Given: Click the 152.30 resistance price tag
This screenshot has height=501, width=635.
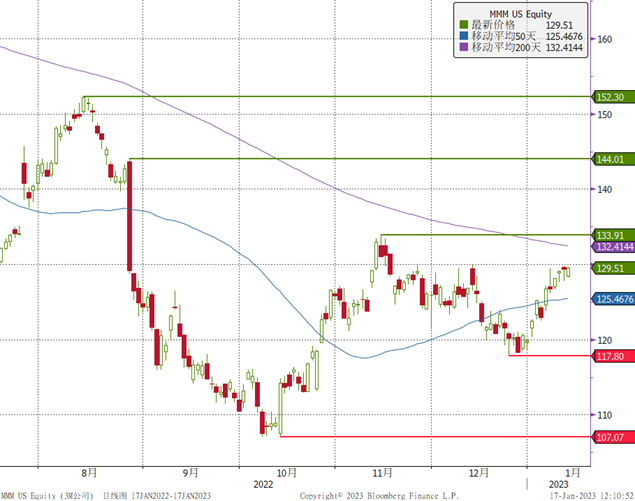Looking at the screenshot, I should point(610,97).
